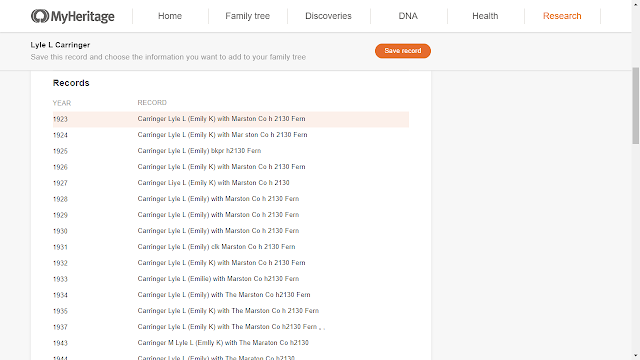Select the 1925 bkpr h2130 Fern record

(199, 151)
